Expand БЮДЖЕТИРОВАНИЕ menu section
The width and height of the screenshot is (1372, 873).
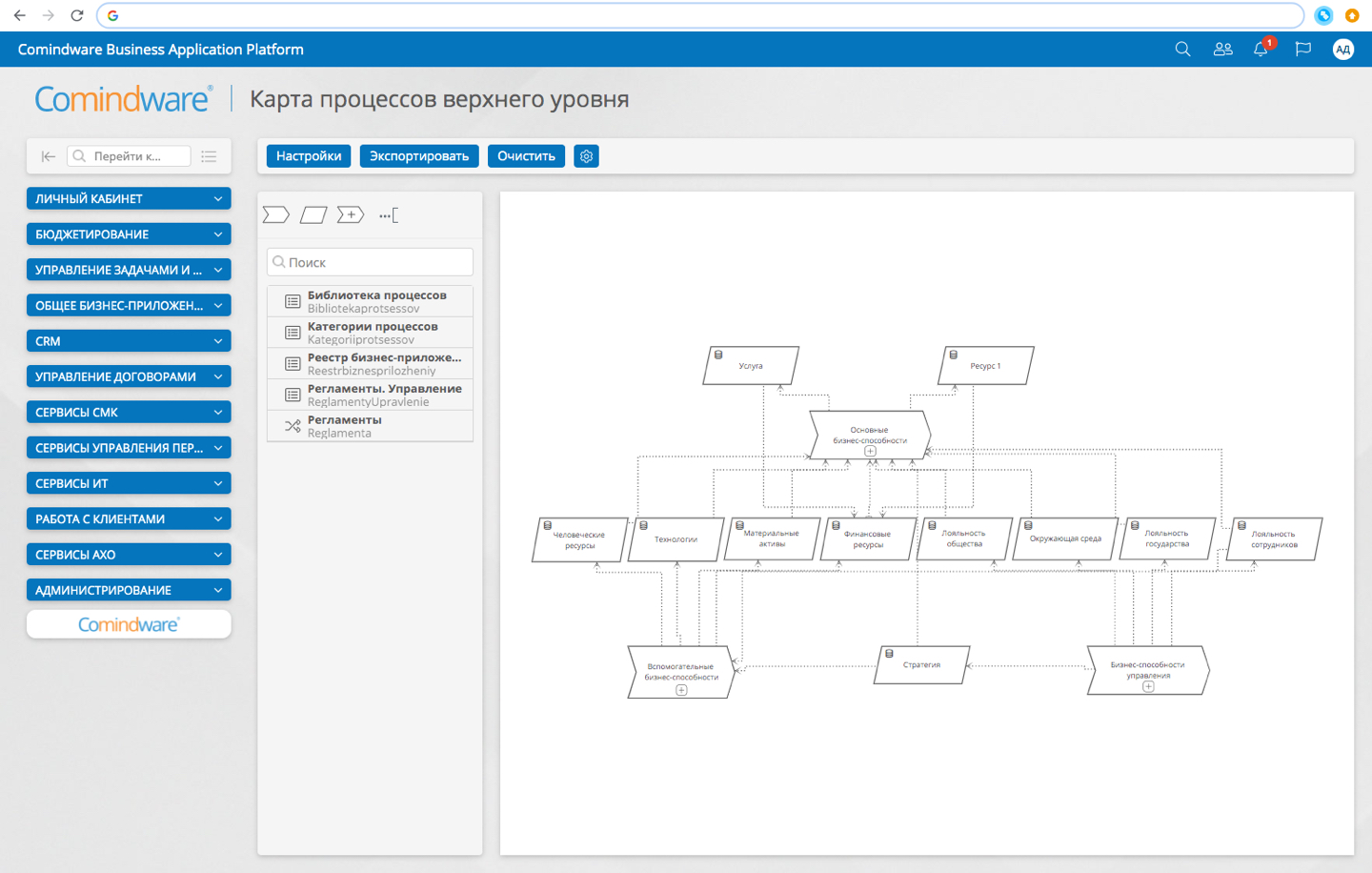coord(129,234)
